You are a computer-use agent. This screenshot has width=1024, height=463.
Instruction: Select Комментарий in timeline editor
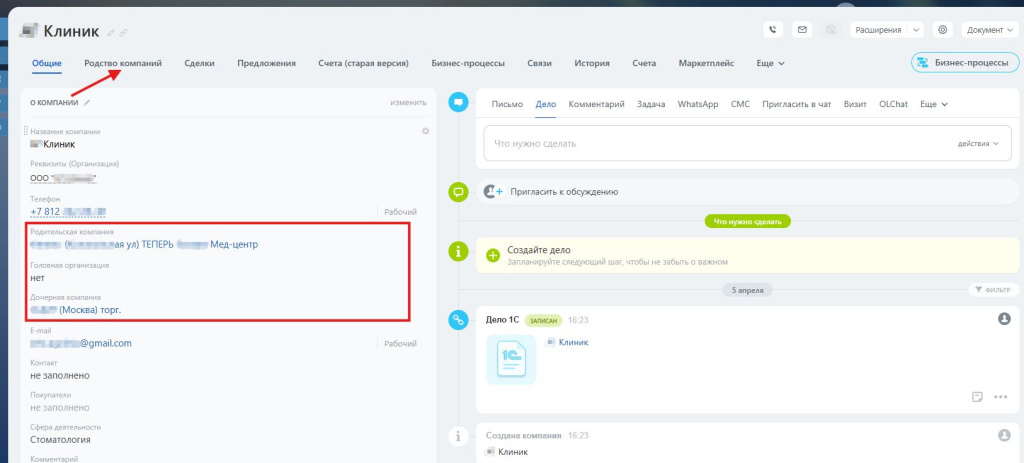(596, 104)
